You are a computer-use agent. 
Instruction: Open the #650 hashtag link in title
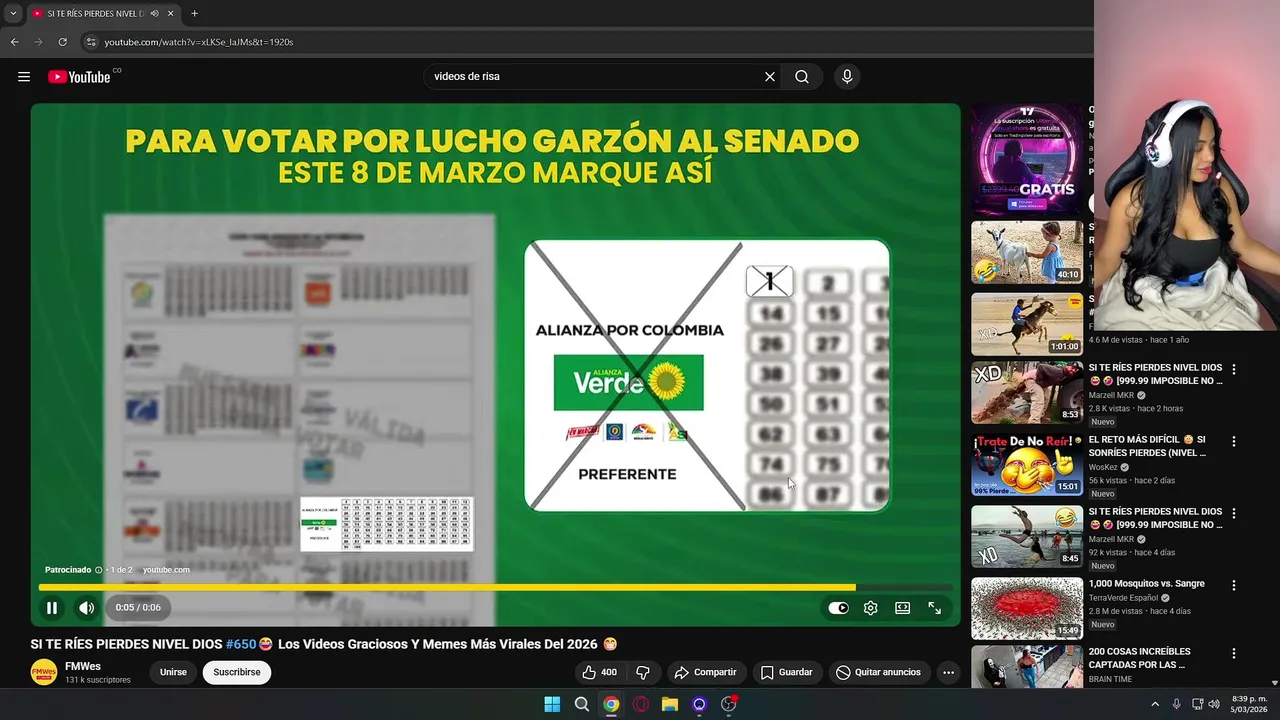pyautogui.click(x=241, y=644)
